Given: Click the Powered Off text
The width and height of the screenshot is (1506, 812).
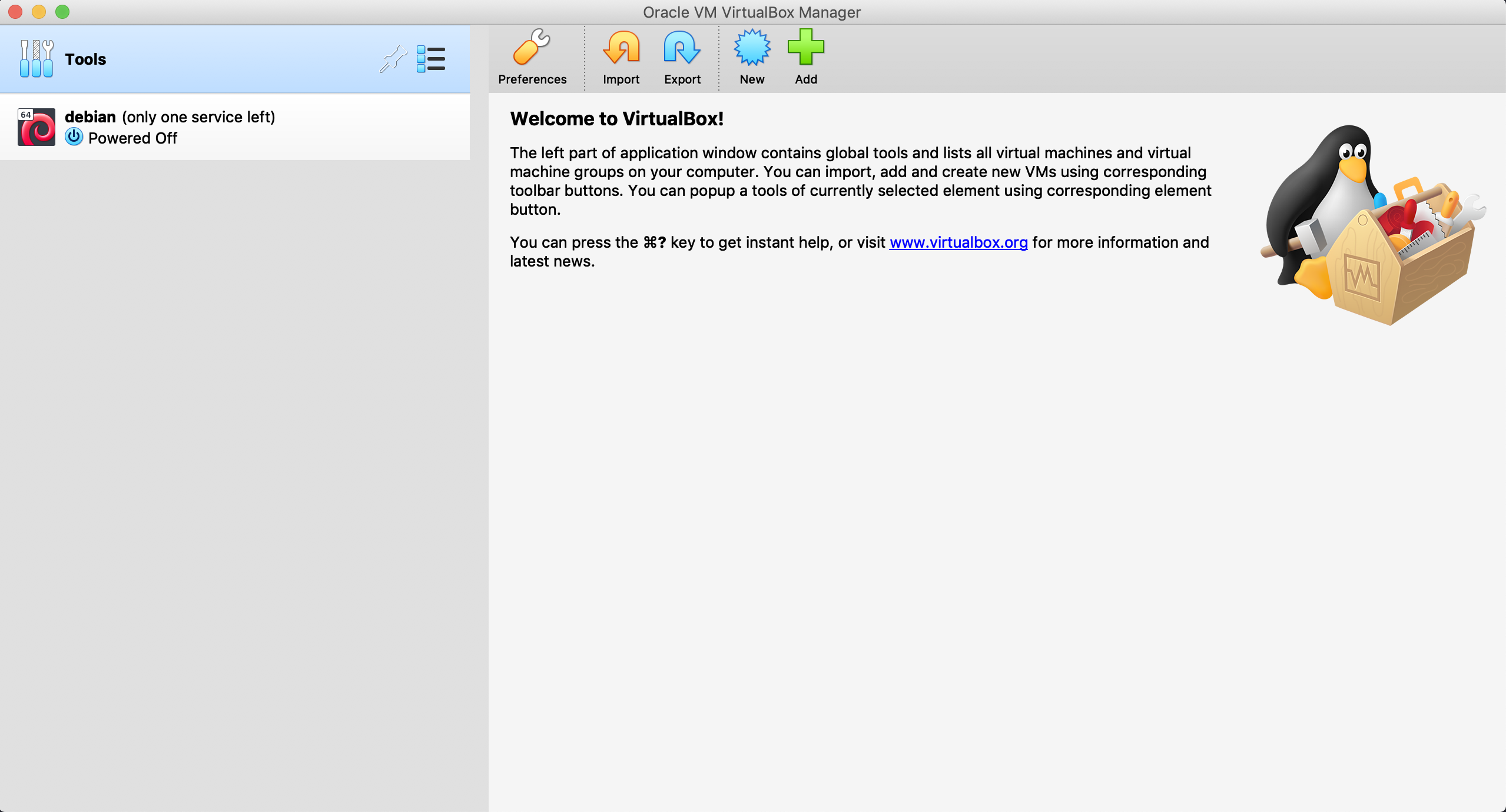Looking at the screenshot, I should (132, 138).
